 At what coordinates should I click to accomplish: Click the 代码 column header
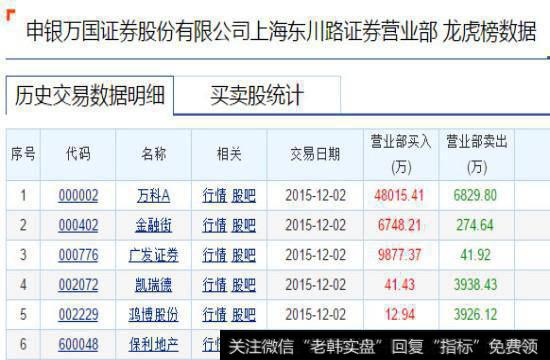point(78,154)
